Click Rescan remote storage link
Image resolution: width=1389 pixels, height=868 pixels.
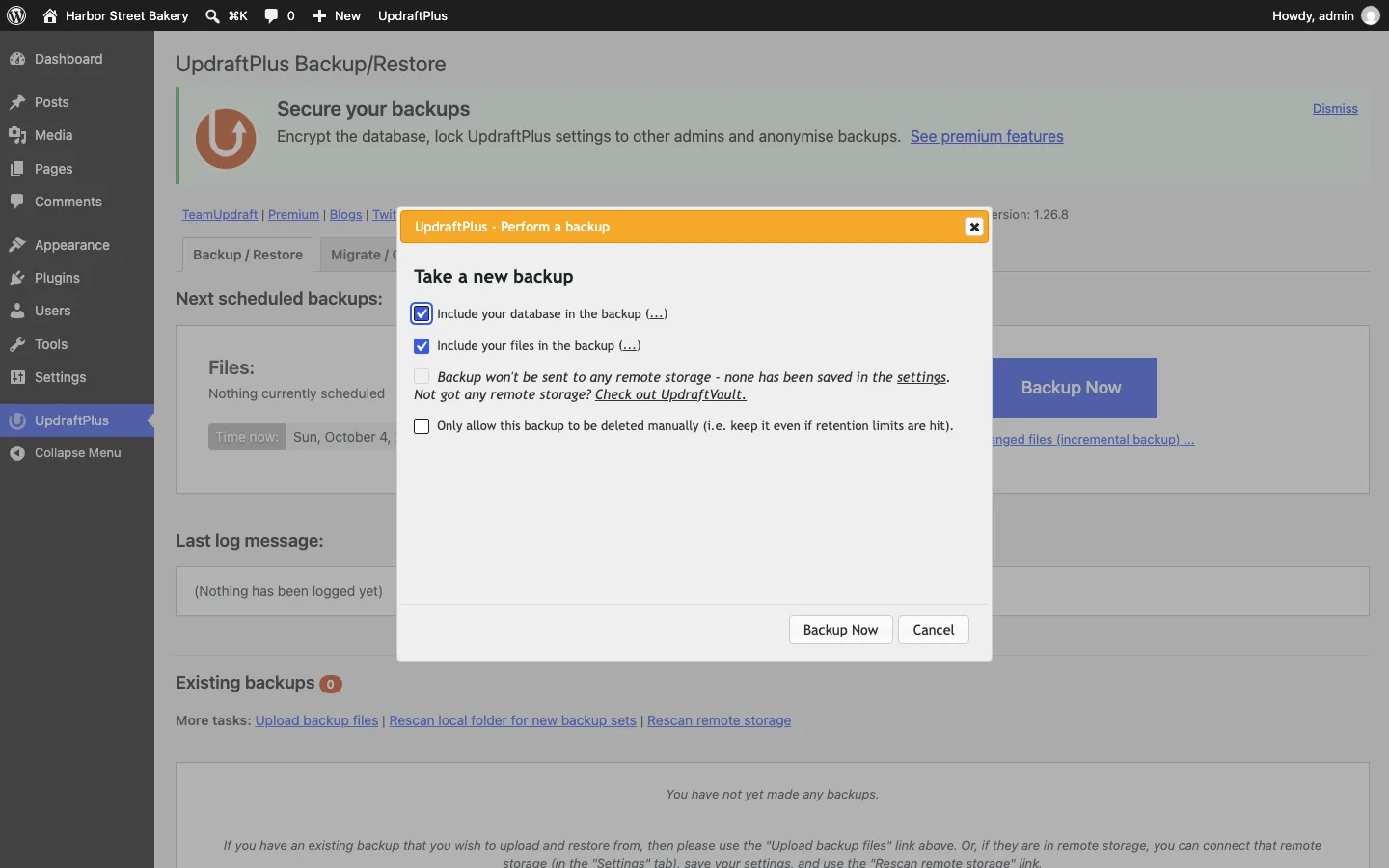click(719, 720)
